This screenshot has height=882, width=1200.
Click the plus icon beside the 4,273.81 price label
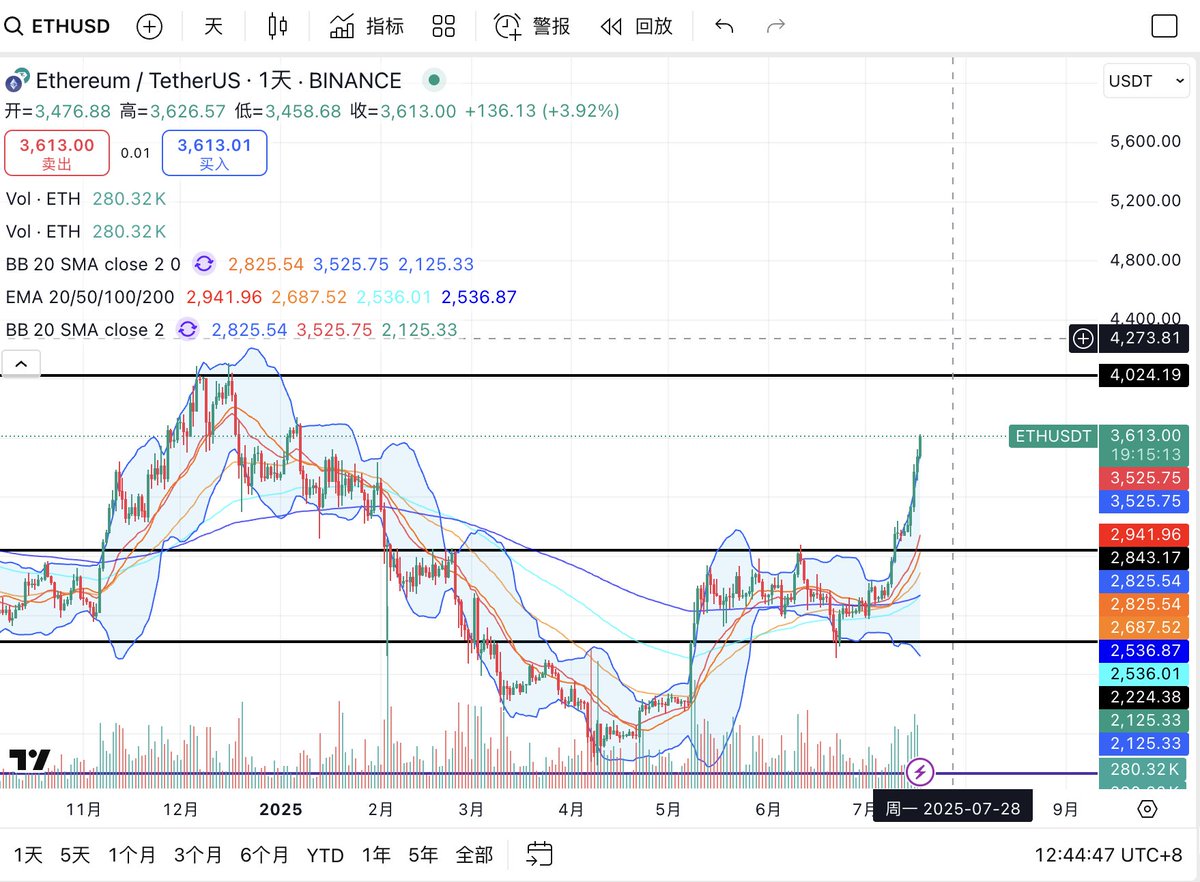coord(1083,338)
